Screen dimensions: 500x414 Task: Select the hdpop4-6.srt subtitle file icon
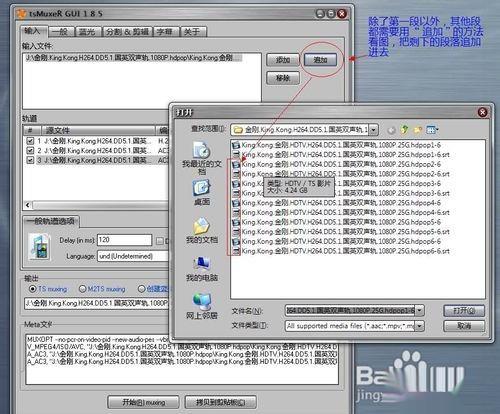236,212
